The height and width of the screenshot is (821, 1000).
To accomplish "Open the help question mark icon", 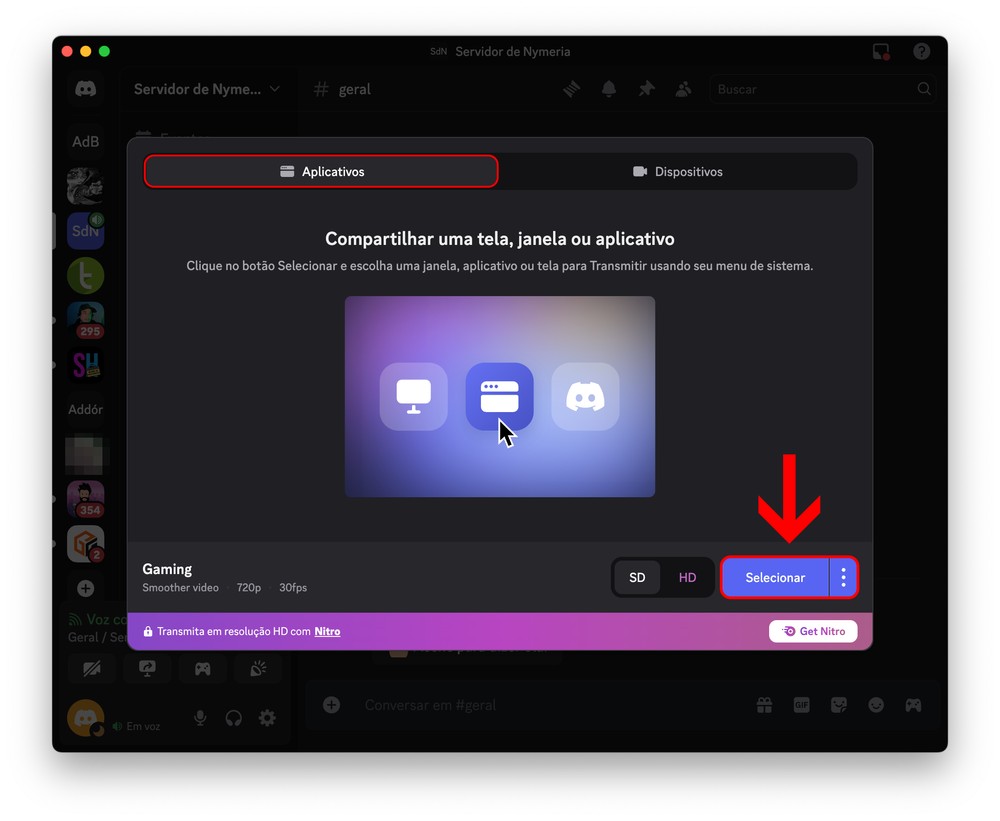I will (922, 52).
